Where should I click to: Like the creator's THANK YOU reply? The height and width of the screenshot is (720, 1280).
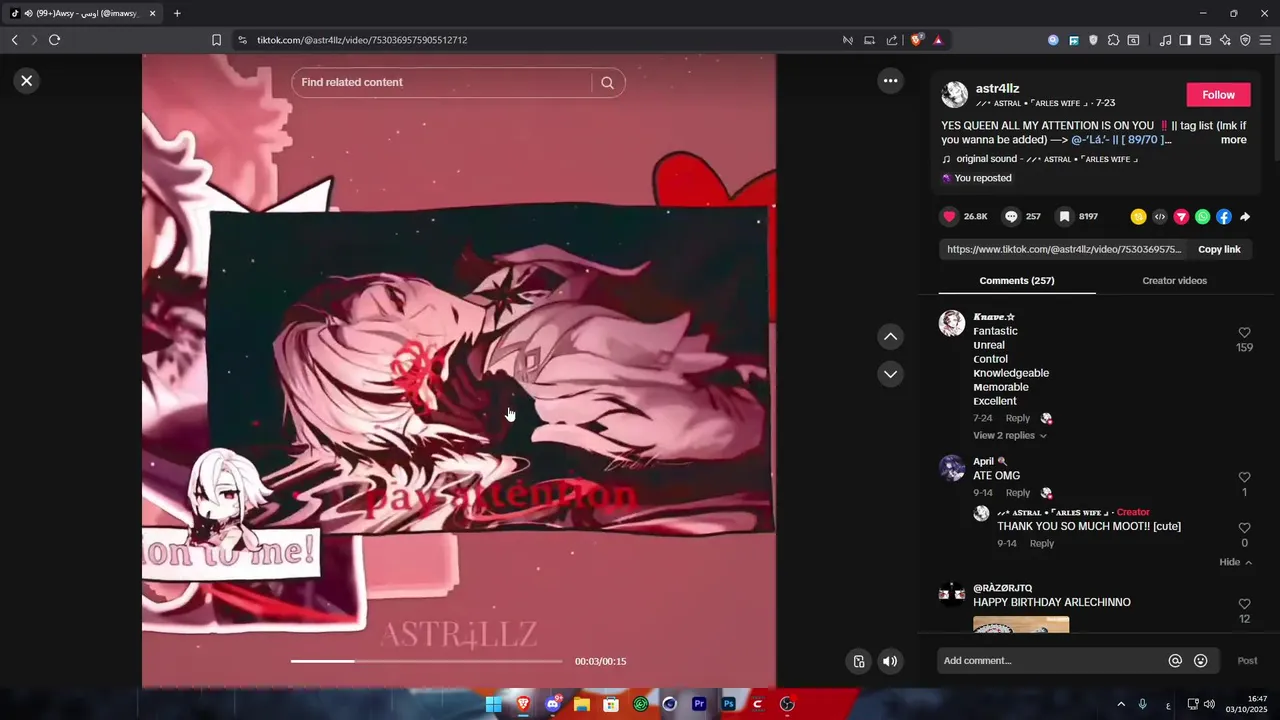(1244, 528)
